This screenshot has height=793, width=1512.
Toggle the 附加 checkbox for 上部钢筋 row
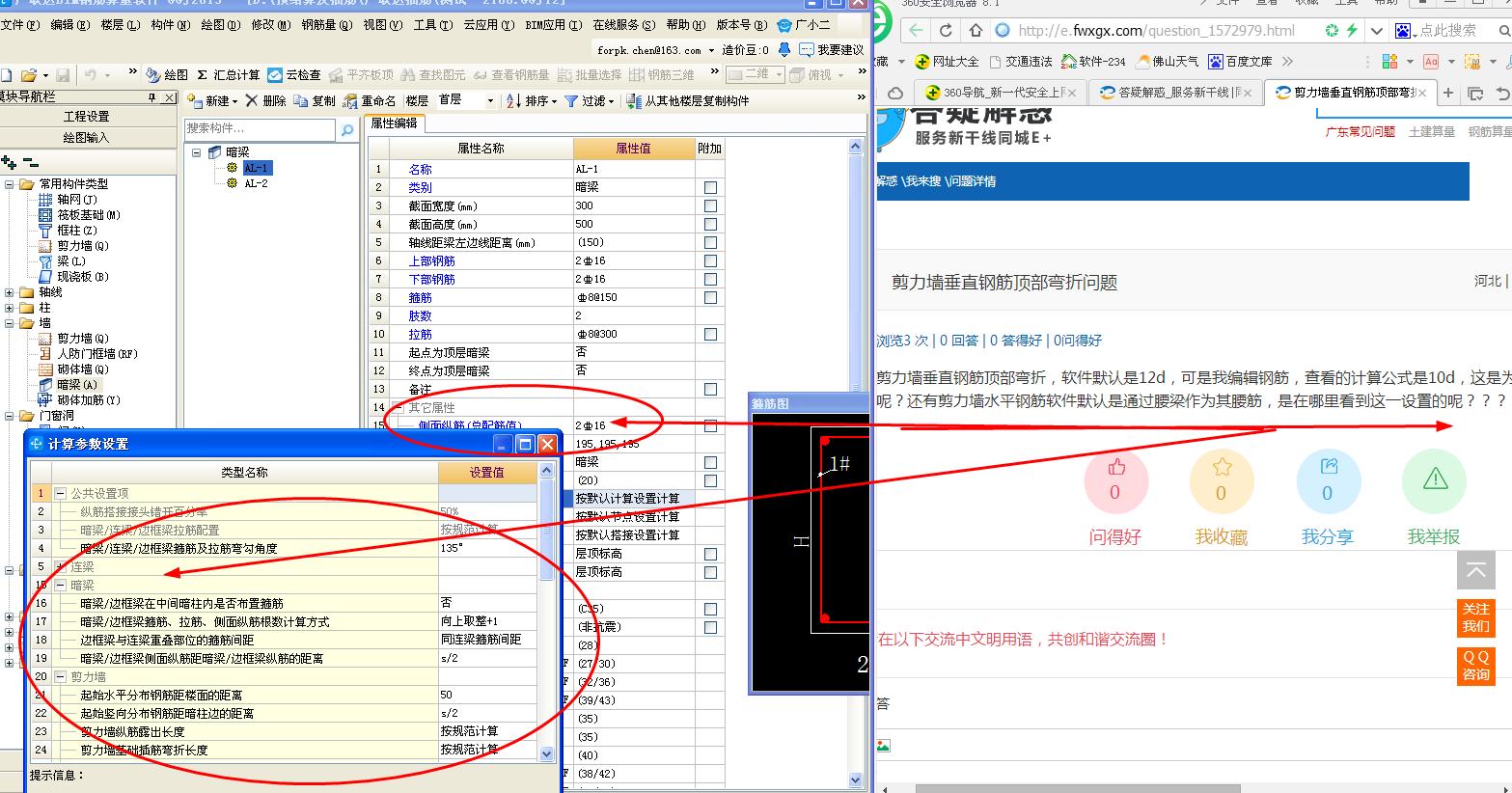point(710,260)
